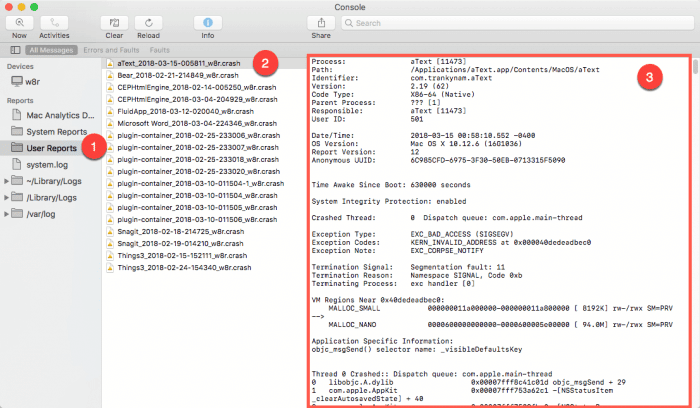
Task: Select the w8r device
Action: pos(32,82)
